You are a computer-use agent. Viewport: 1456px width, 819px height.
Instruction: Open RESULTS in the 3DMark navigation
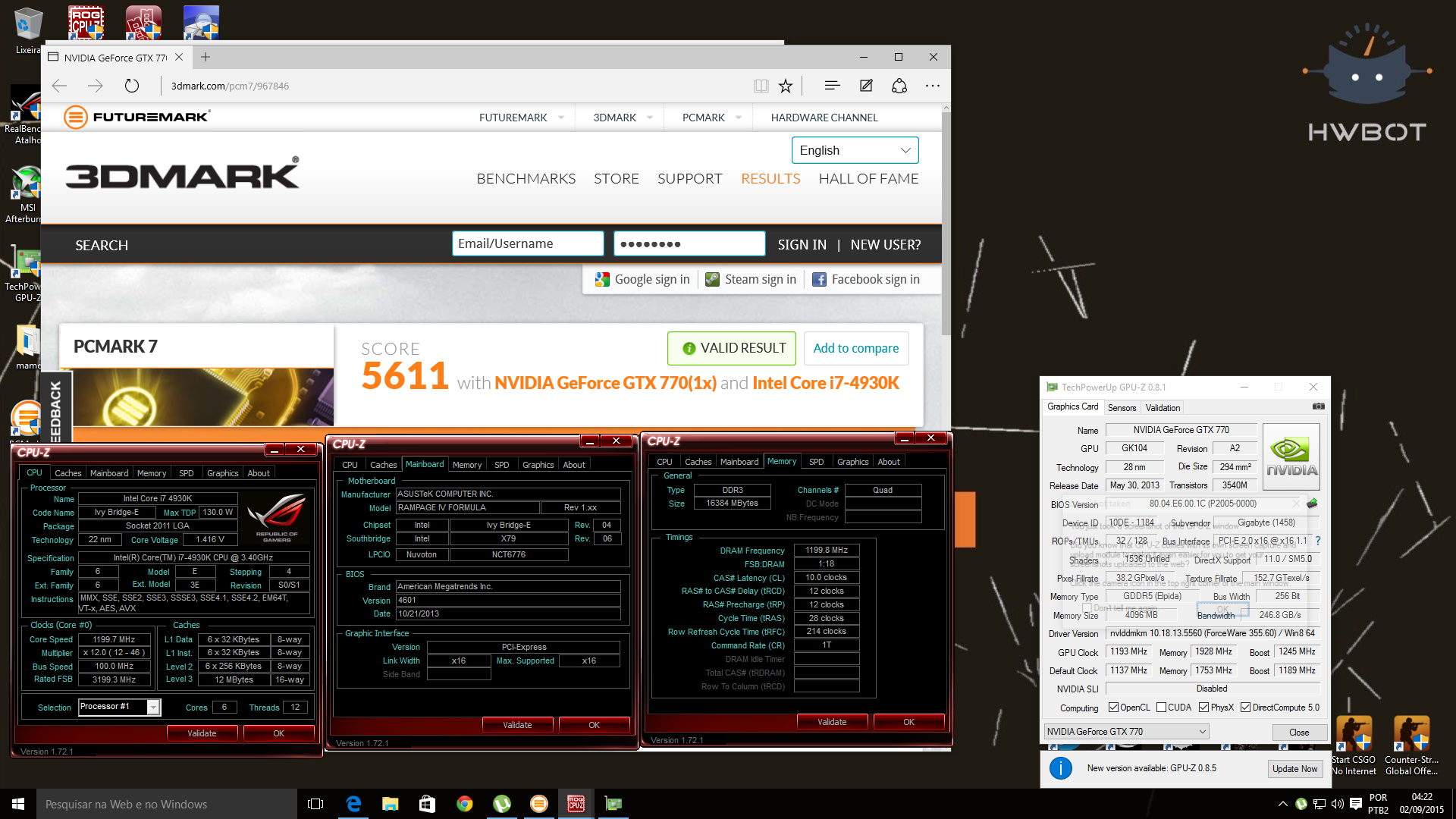770,179
